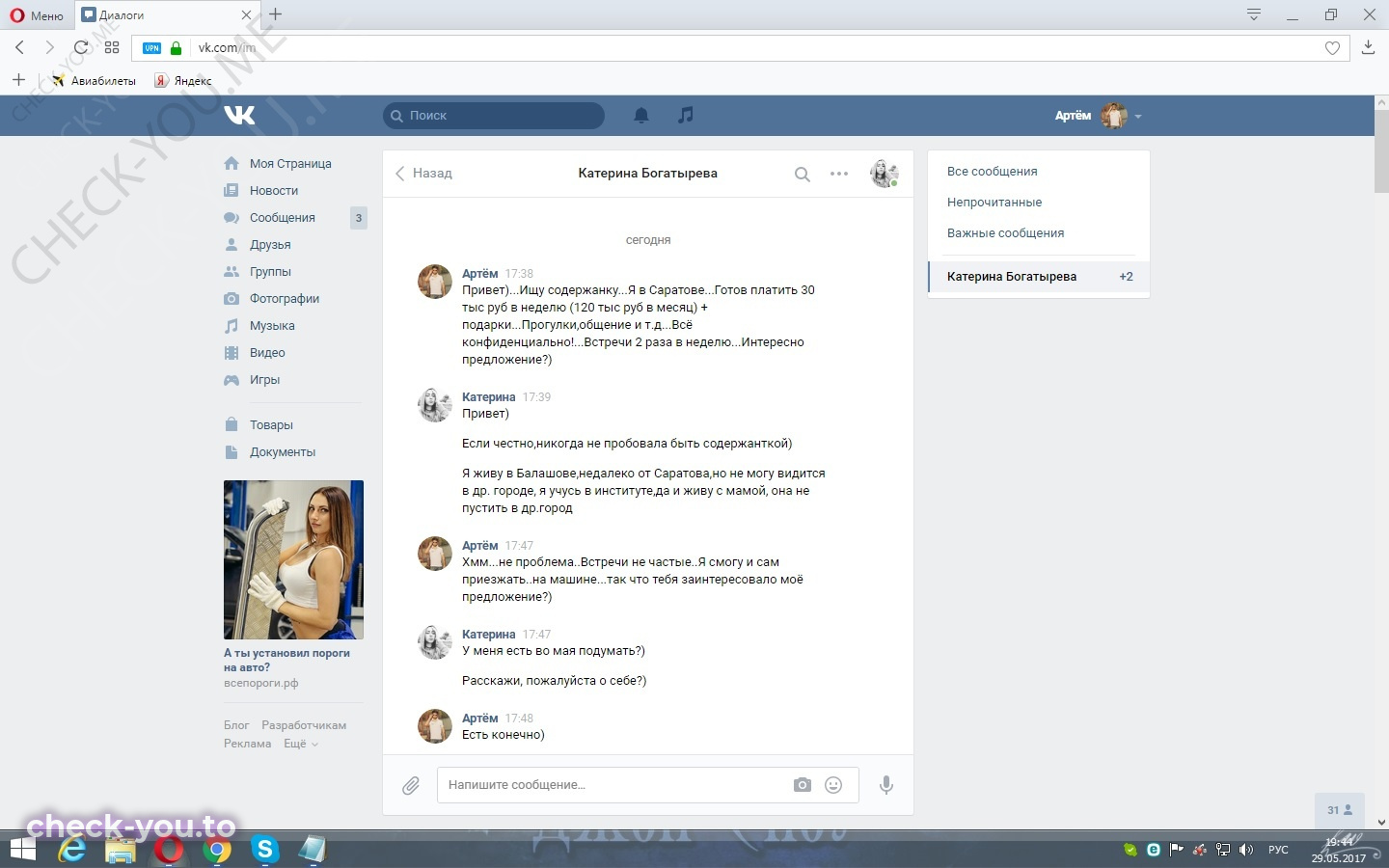The image size is (1389, 868).
Task: Open Google Chrome from taskbar
Action: [x=218, y=850]
